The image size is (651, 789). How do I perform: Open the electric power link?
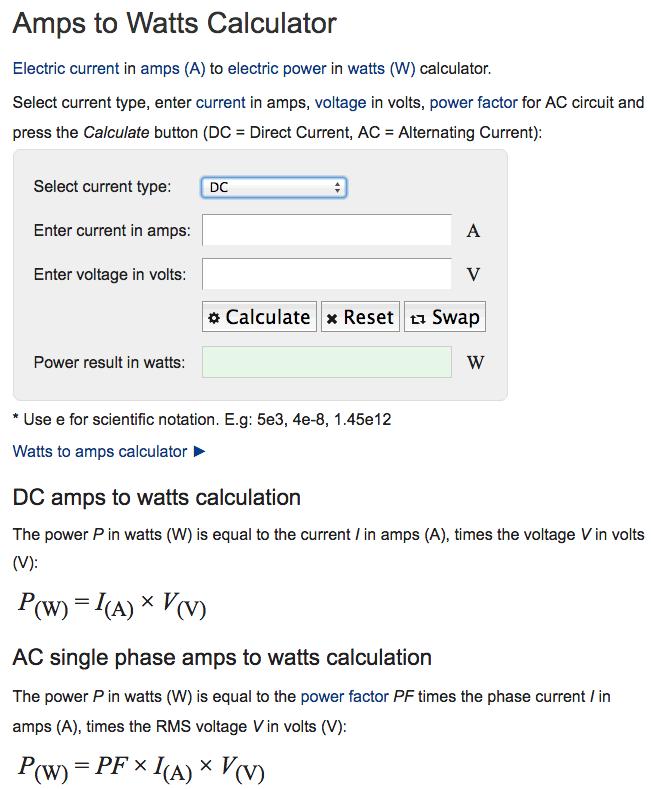pyautogui.click(x=277, y=68)
